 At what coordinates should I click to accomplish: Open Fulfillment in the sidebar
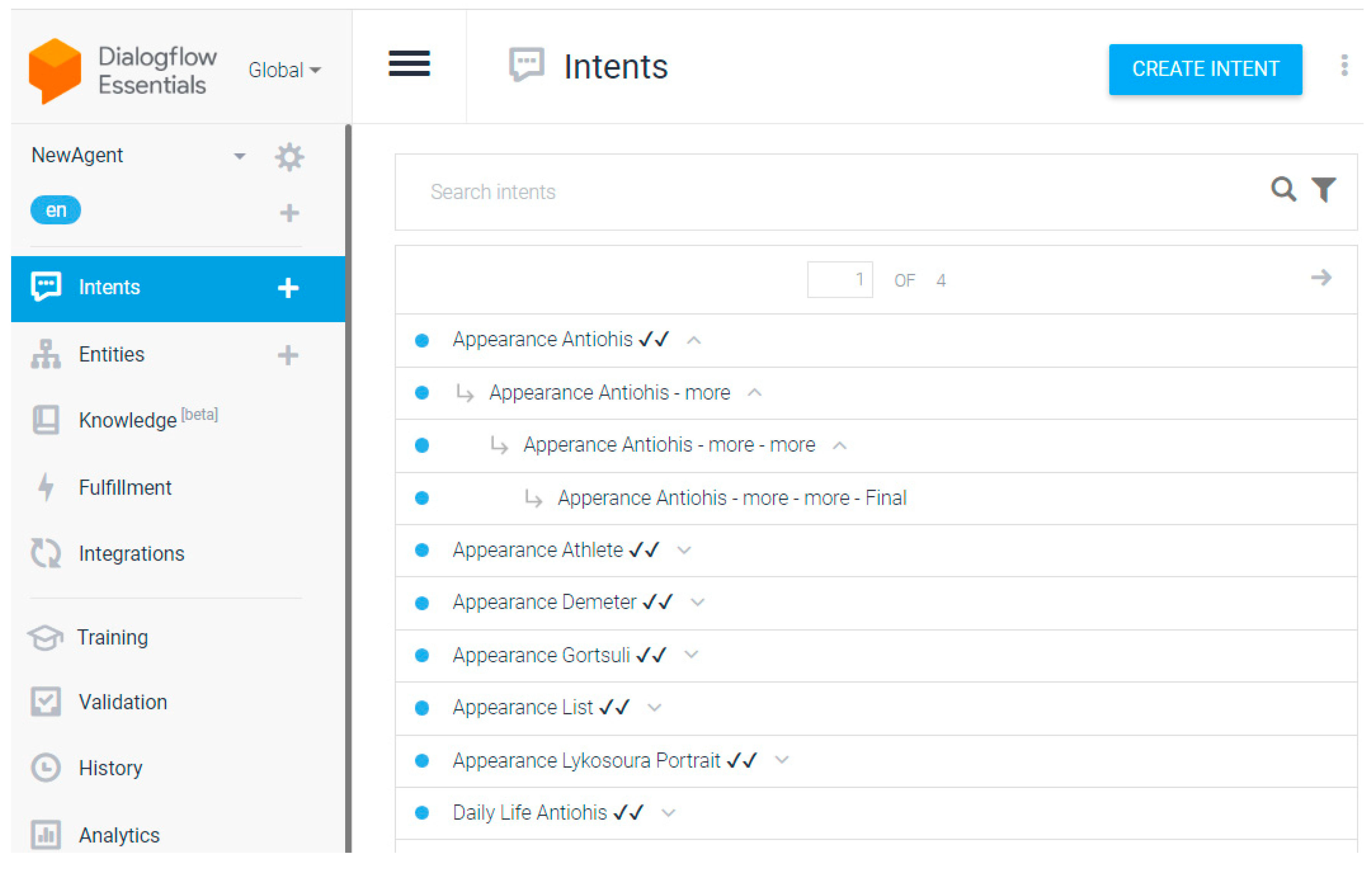pos(125,488)
